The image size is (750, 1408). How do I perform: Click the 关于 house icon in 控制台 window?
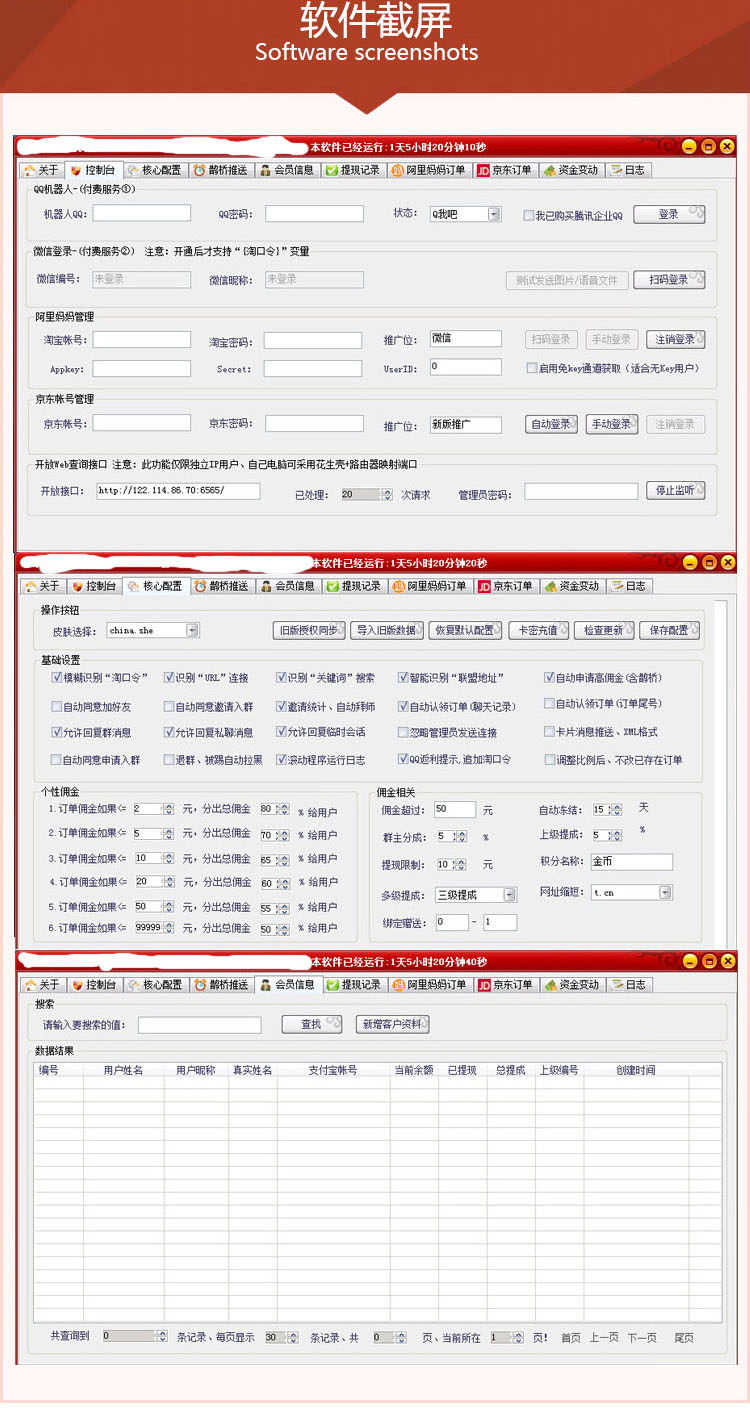point(30,170)
